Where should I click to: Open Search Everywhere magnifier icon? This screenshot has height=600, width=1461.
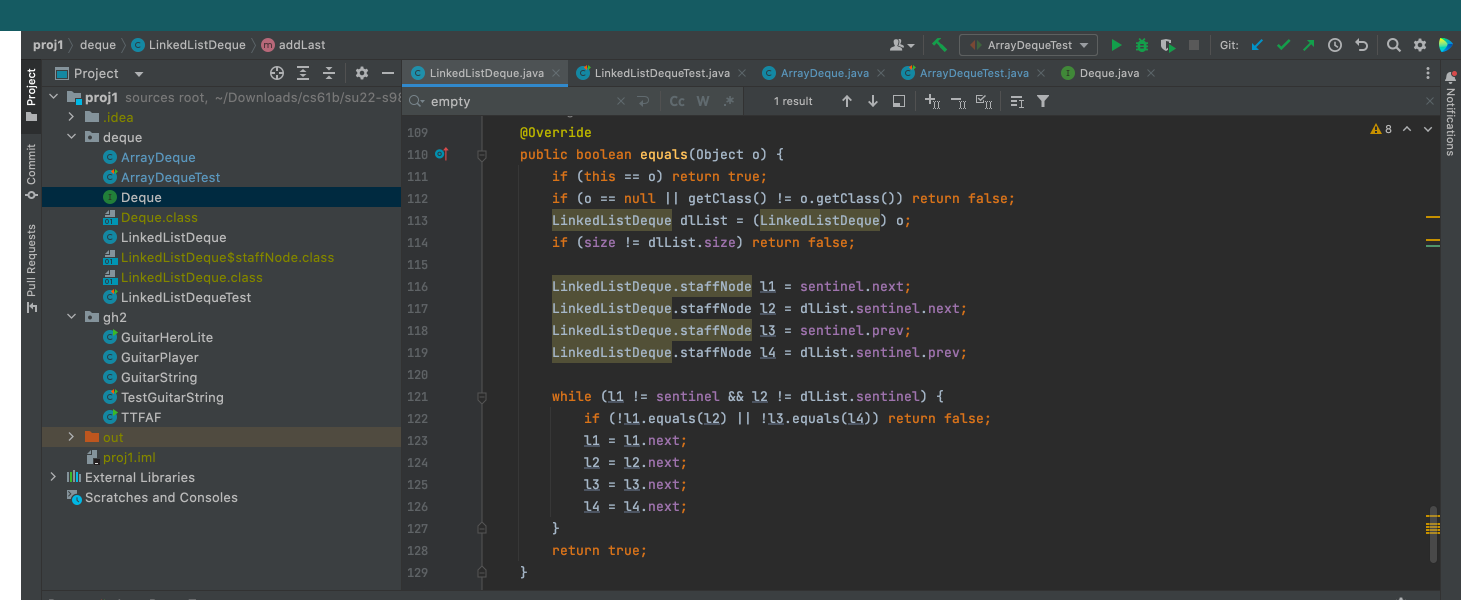[1393, 45]
